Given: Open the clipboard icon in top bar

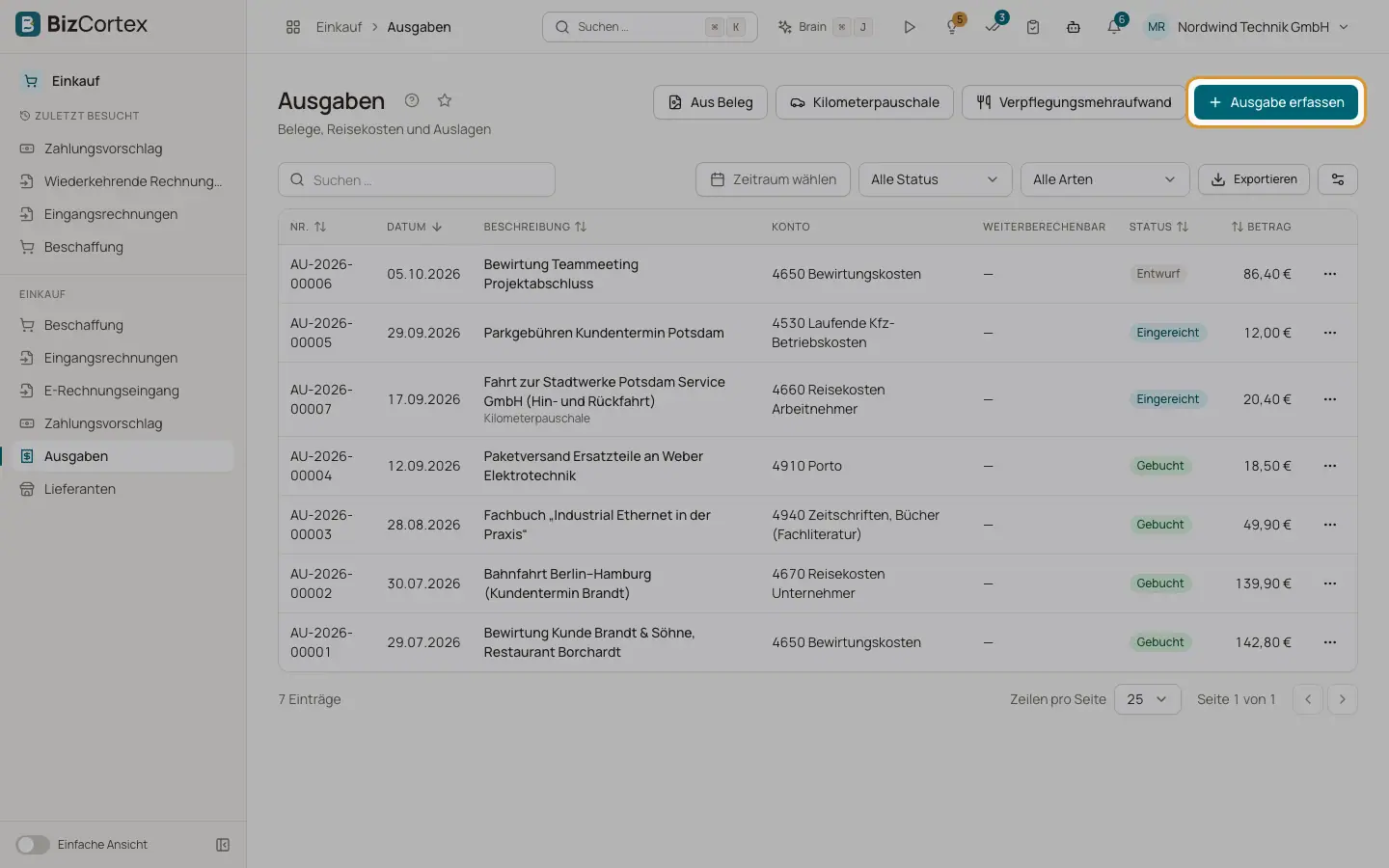Looking at the screenshot, I should 1033,27.
